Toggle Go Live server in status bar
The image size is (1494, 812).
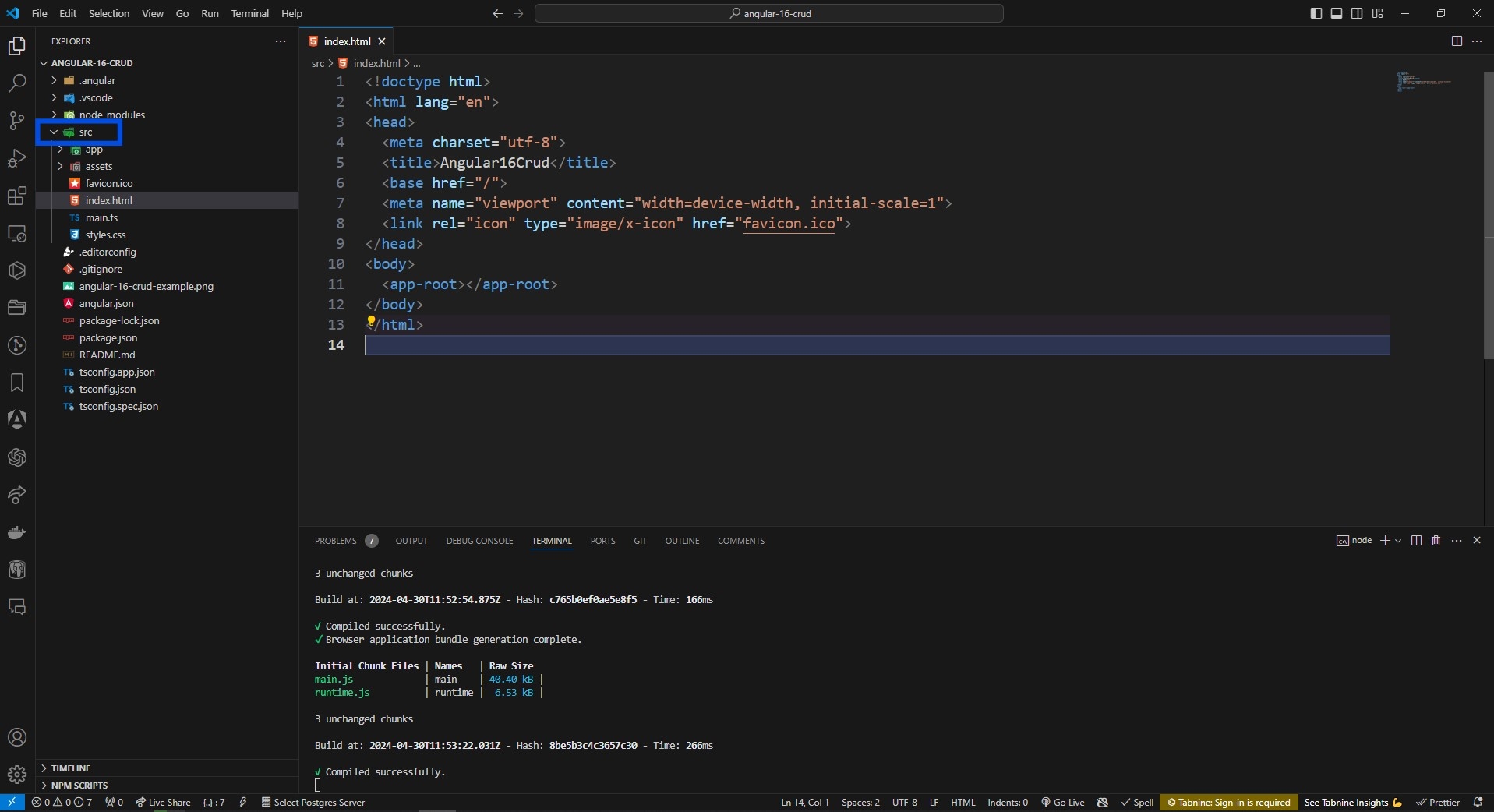(1063, 802)
